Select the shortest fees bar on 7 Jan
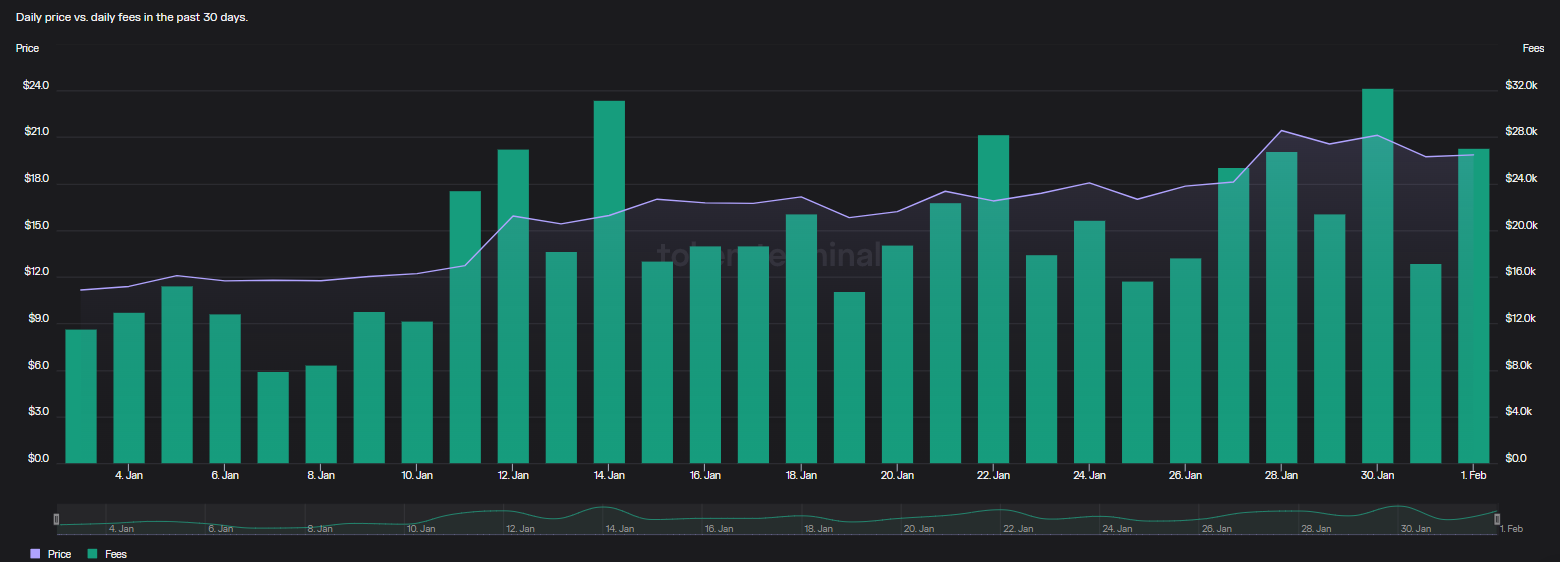This screenshot has width=1560, height=562. (273, 417)
